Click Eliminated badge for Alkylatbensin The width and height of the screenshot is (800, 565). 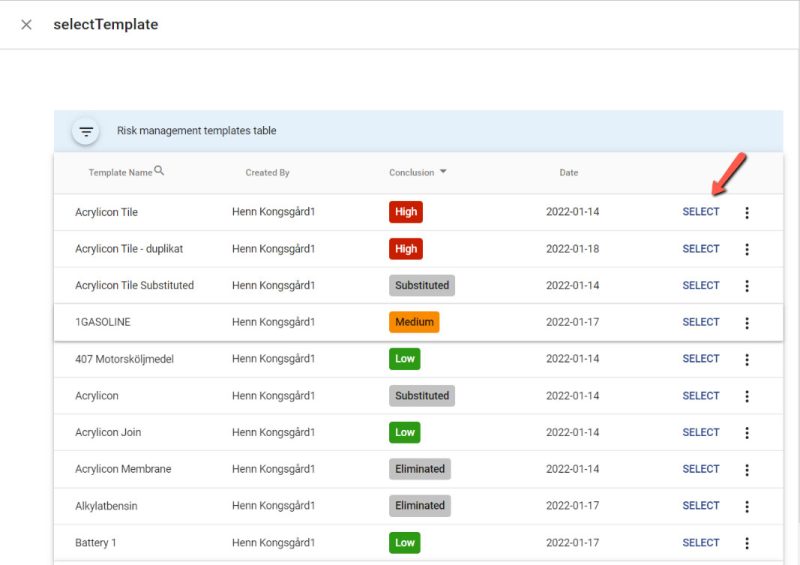coord(420,506)
